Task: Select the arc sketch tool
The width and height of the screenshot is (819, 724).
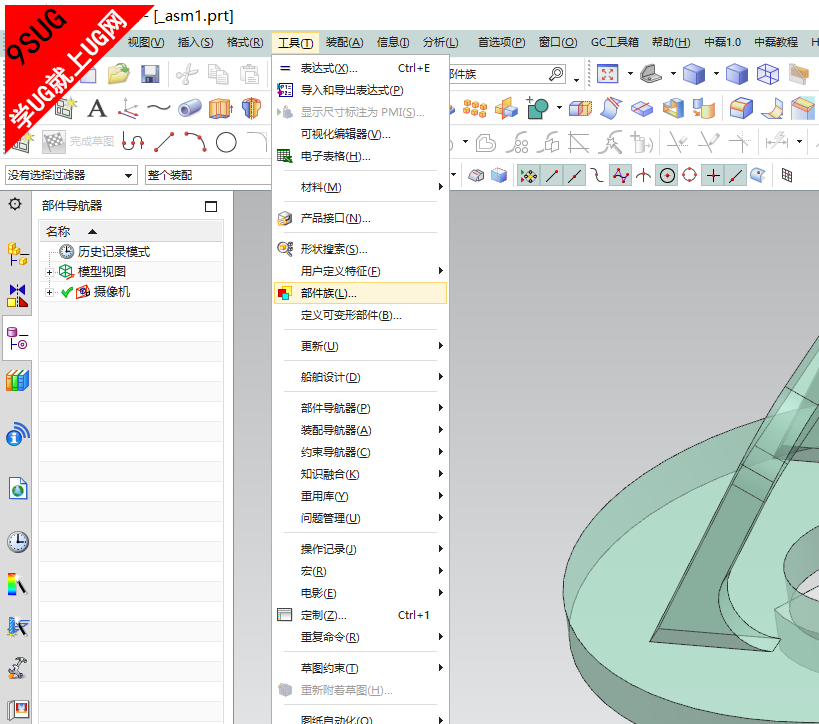Action: 195,142
